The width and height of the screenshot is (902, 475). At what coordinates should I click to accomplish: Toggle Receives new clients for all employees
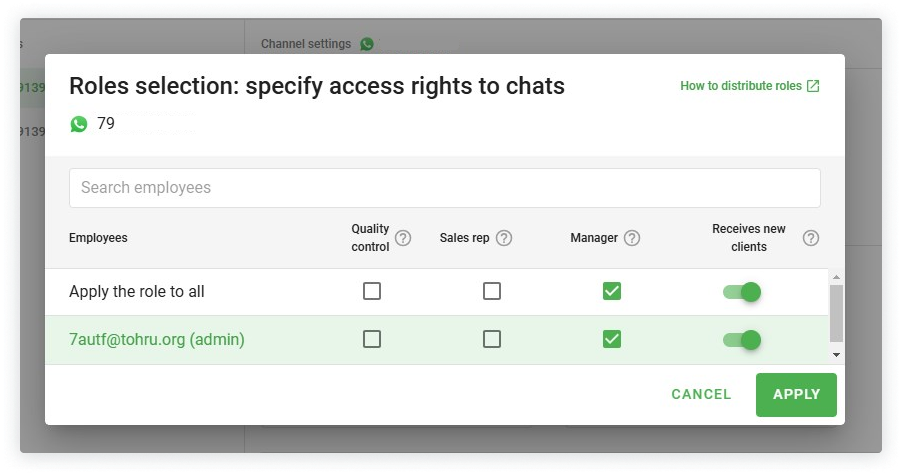(x=742, y=291)
